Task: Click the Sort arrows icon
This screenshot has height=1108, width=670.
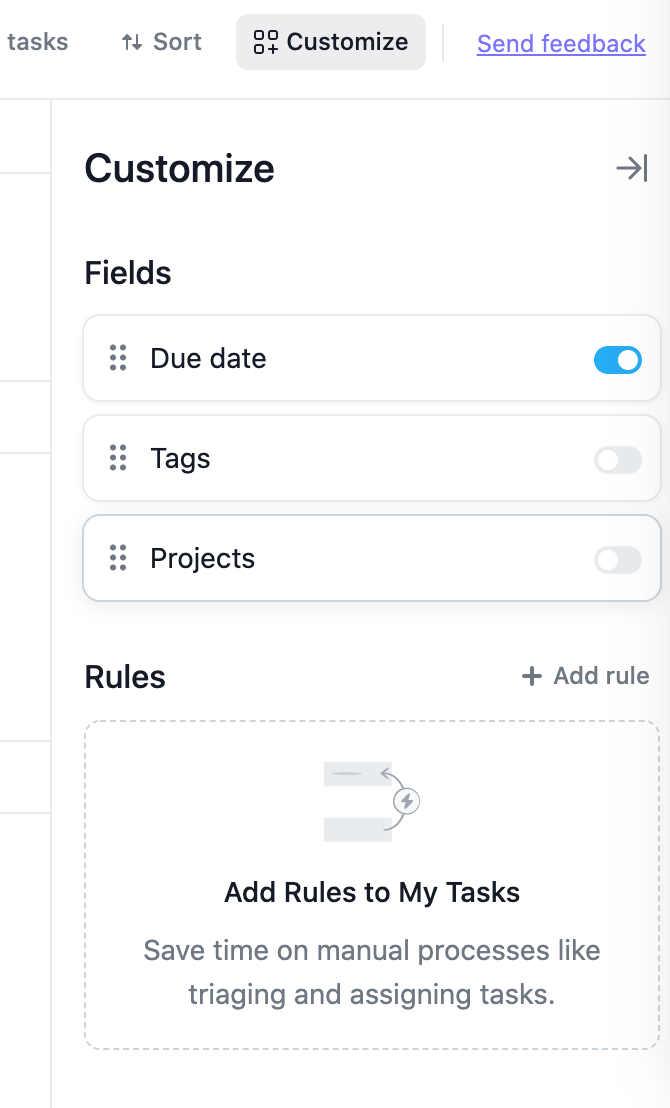Action: (131, 42)
